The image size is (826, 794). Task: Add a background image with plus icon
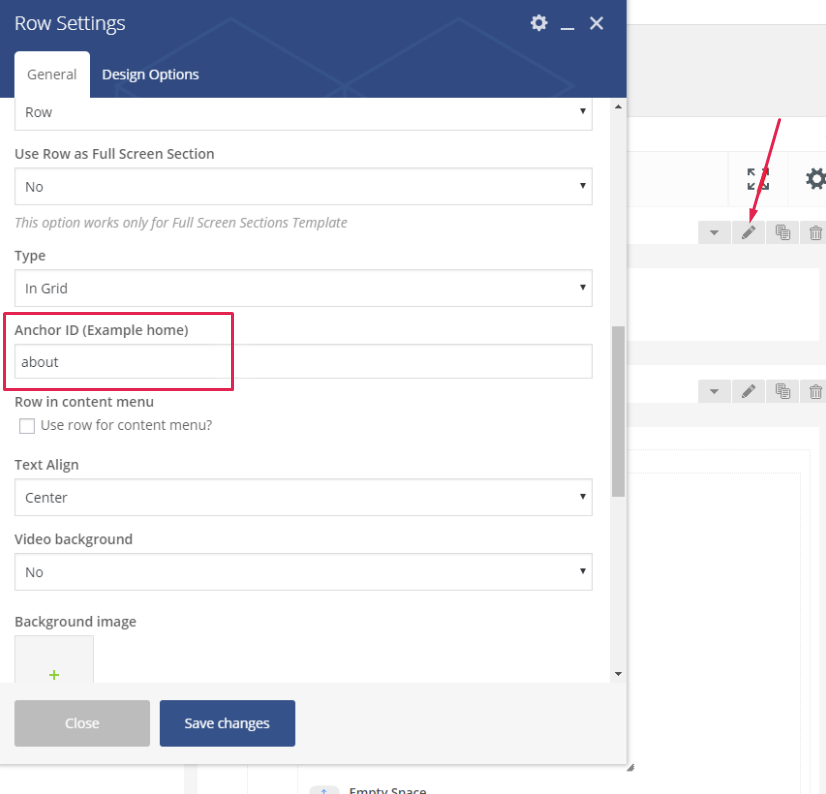click(54, 674)
